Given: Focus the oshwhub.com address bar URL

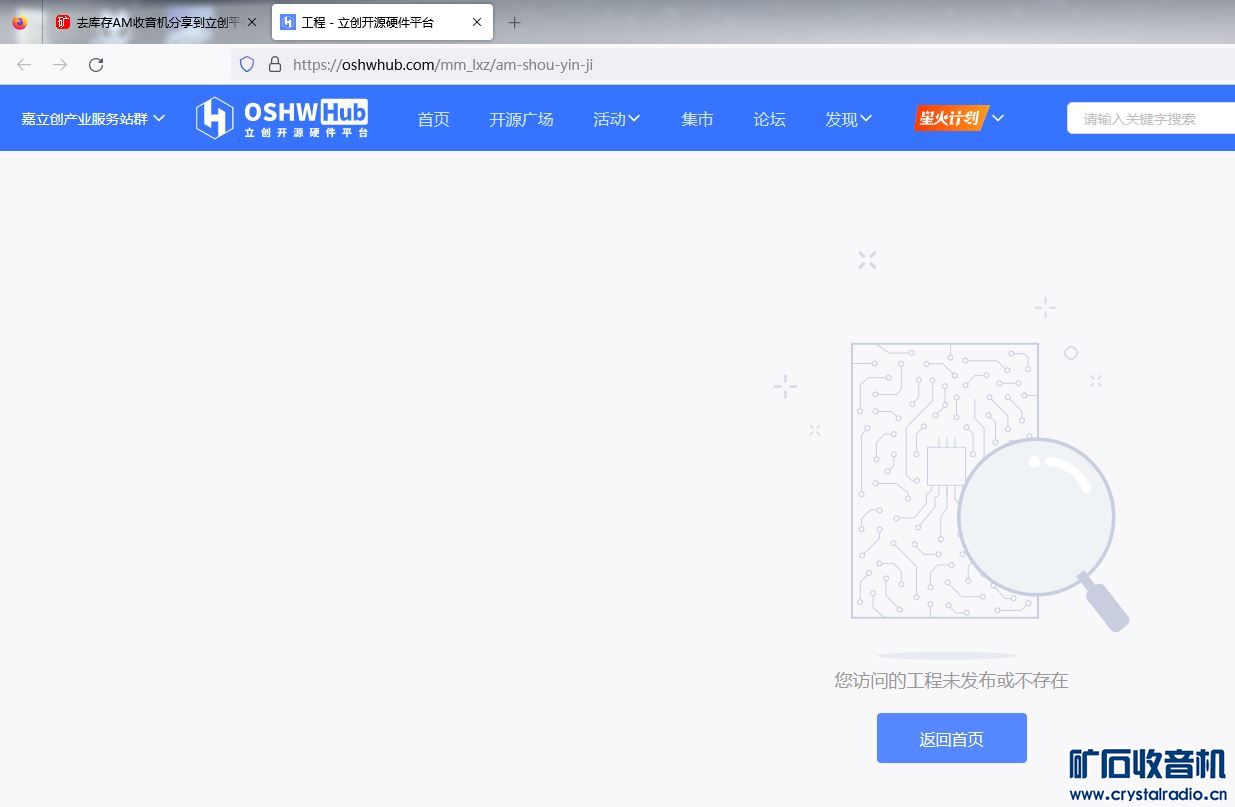Looking at the screenshot, I should pos(443,65).
